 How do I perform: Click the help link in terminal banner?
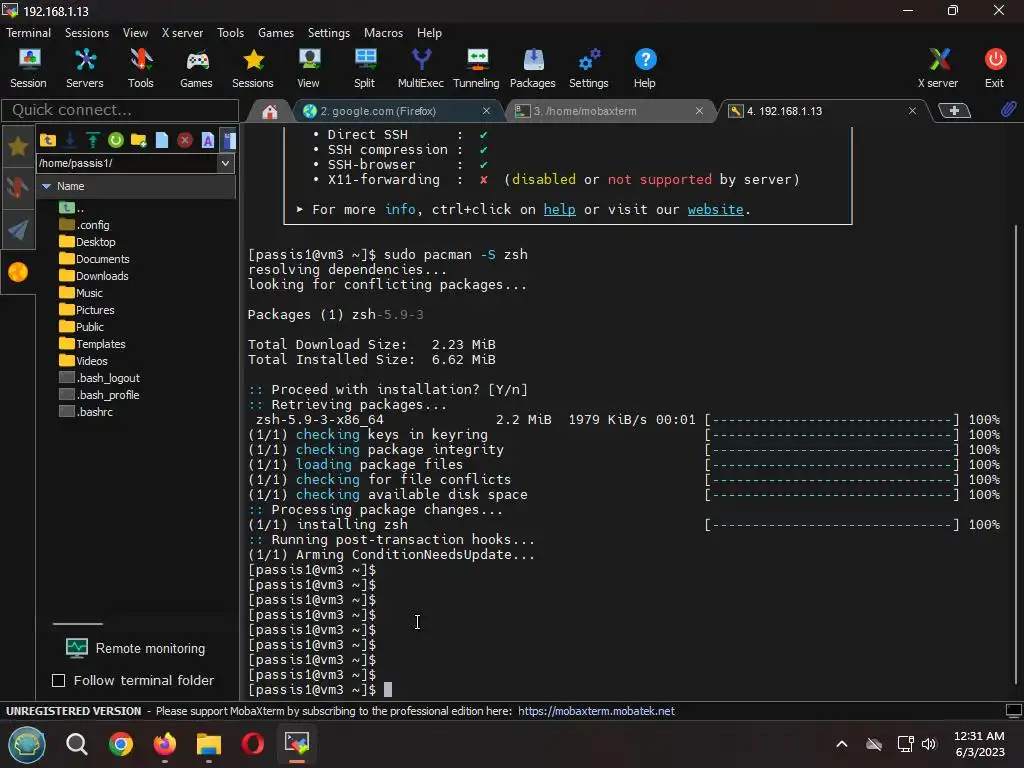[560, 210]
